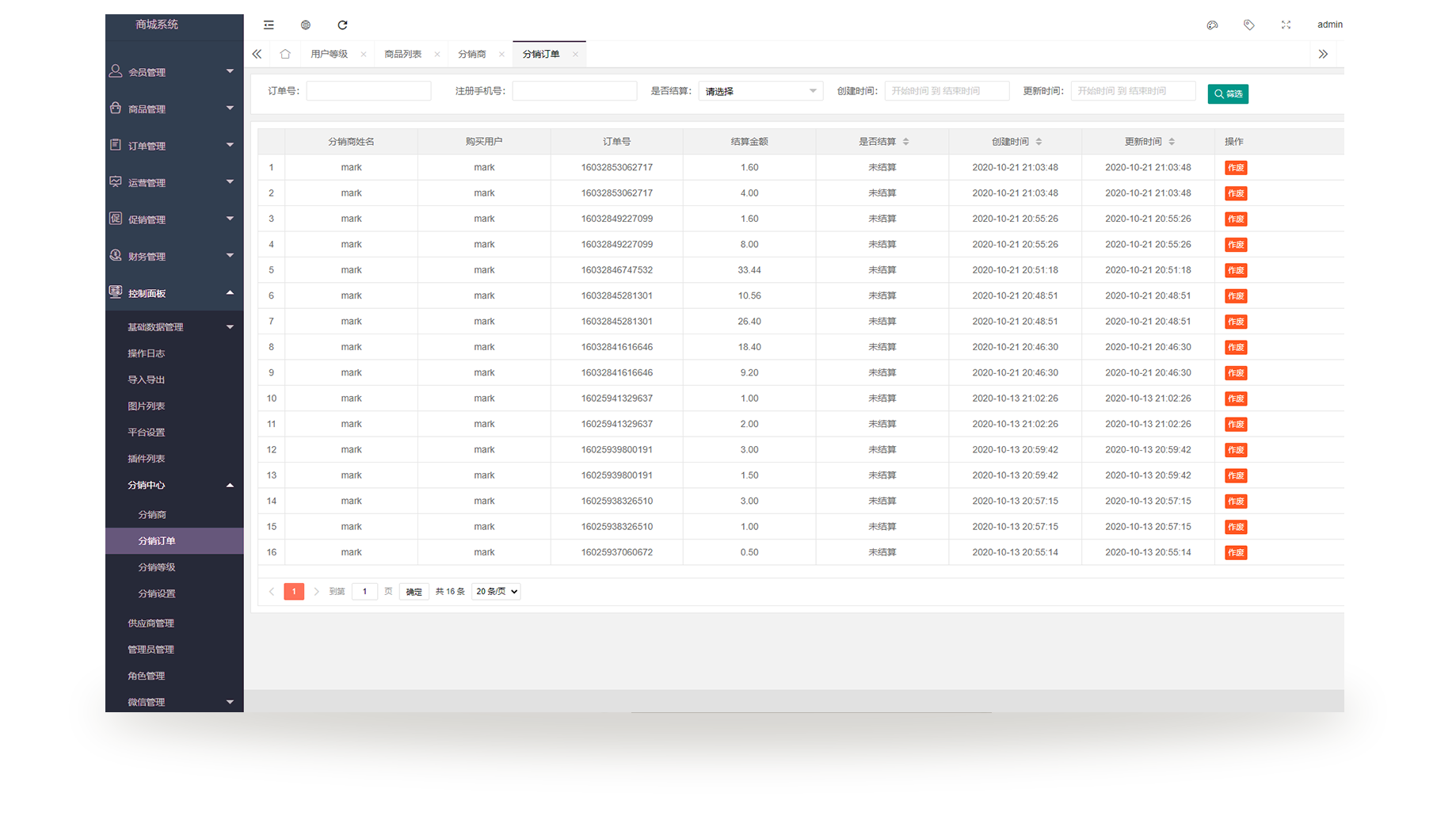
Task: Open the theme palette icon
Action: 1212,25
